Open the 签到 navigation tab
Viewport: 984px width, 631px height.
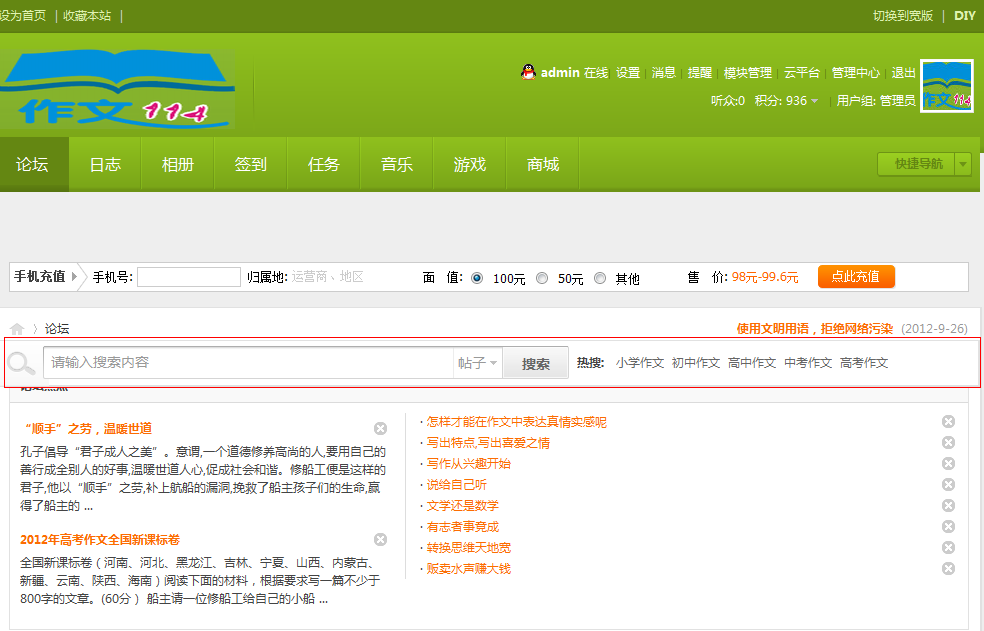250,164
